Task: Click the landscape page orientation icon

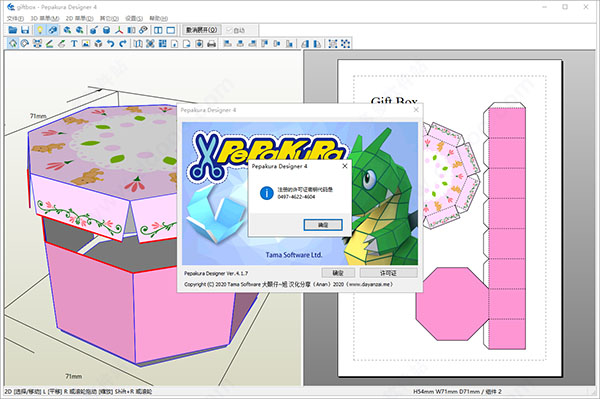Action: (x=187, y=44)
